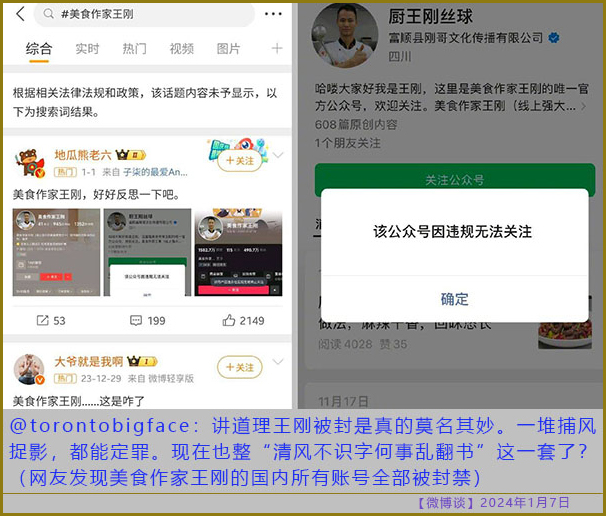The image size is (606, 516).
Task: Follow 地瓜熊老六 with +关注
Action: tap(240, 161)
